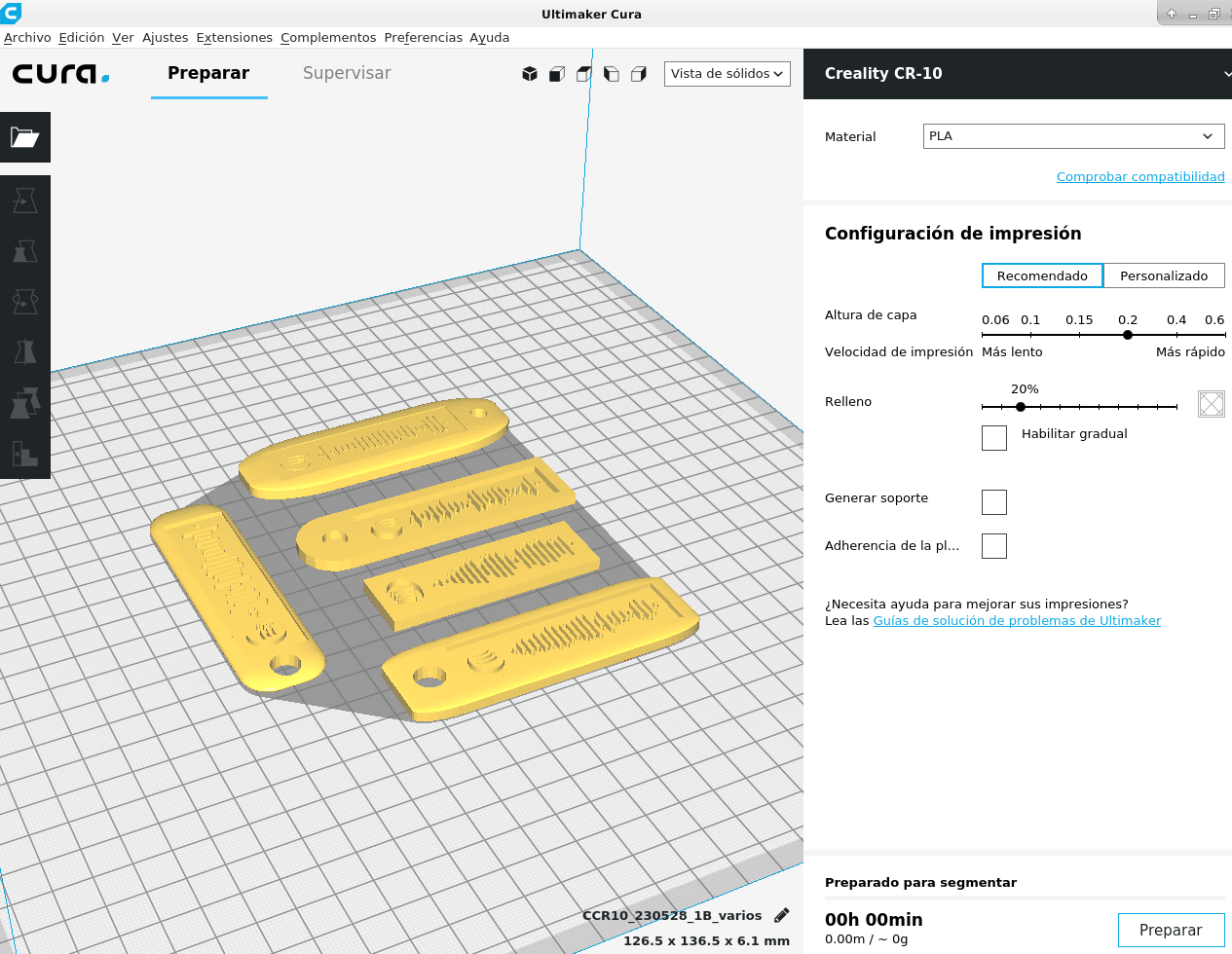This screenshot has width=1232, height=954.
Task: Open the Extensiones menu
Action: pyautogui.click(x=234, y=37)
